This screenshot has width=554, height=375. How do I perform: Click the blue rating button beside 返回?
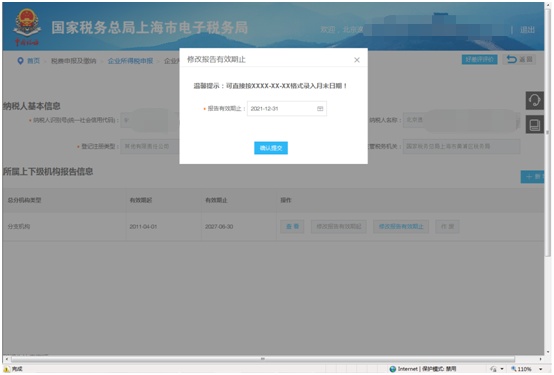point(479,59)
